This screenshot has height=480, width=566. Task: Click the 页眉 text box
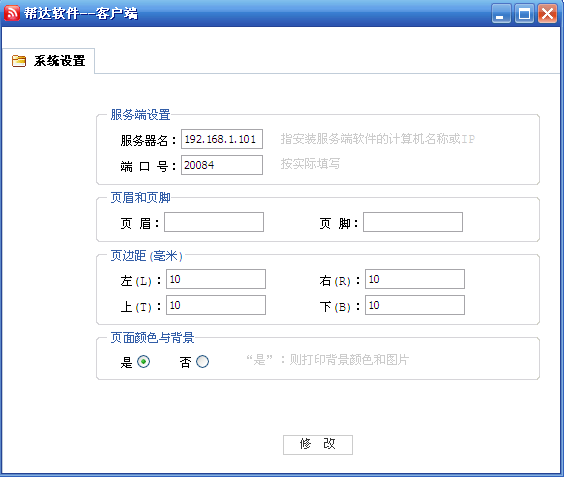click(x=214, y=222)
